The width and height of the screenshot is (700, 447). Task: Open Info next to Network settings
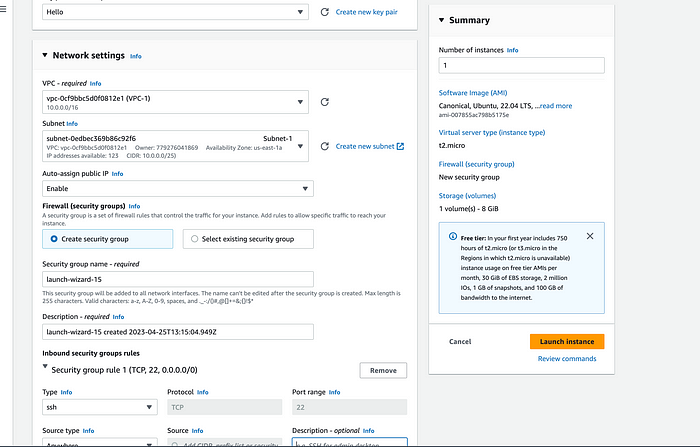click(x=136, y=56)
